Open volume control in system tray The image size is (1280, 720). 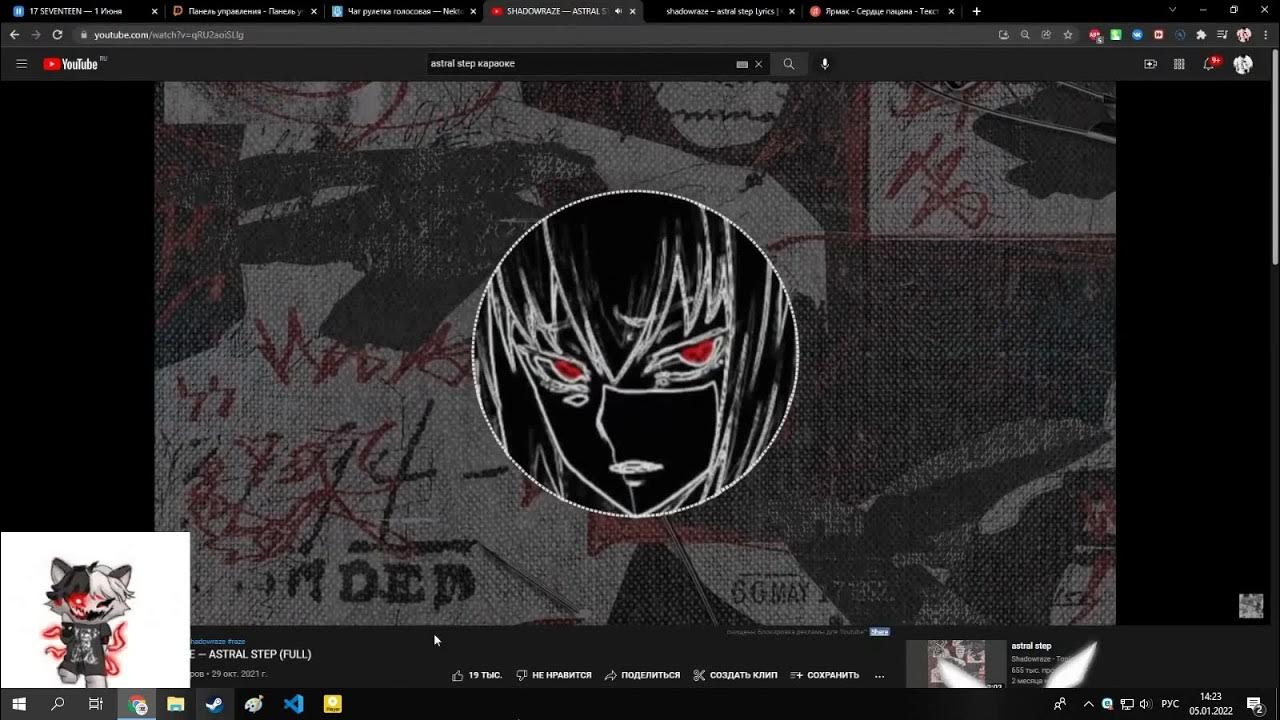[1145, 704]
